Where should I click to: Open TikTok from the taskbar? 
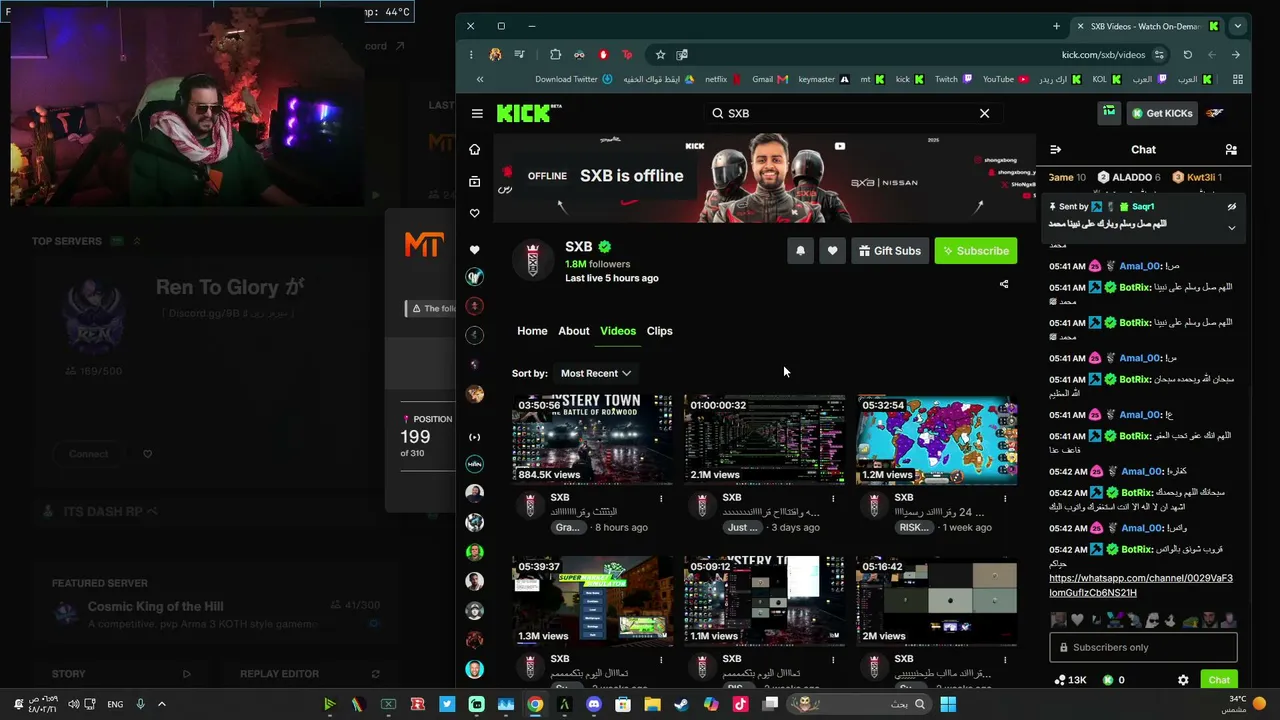(x=740, y=704)
